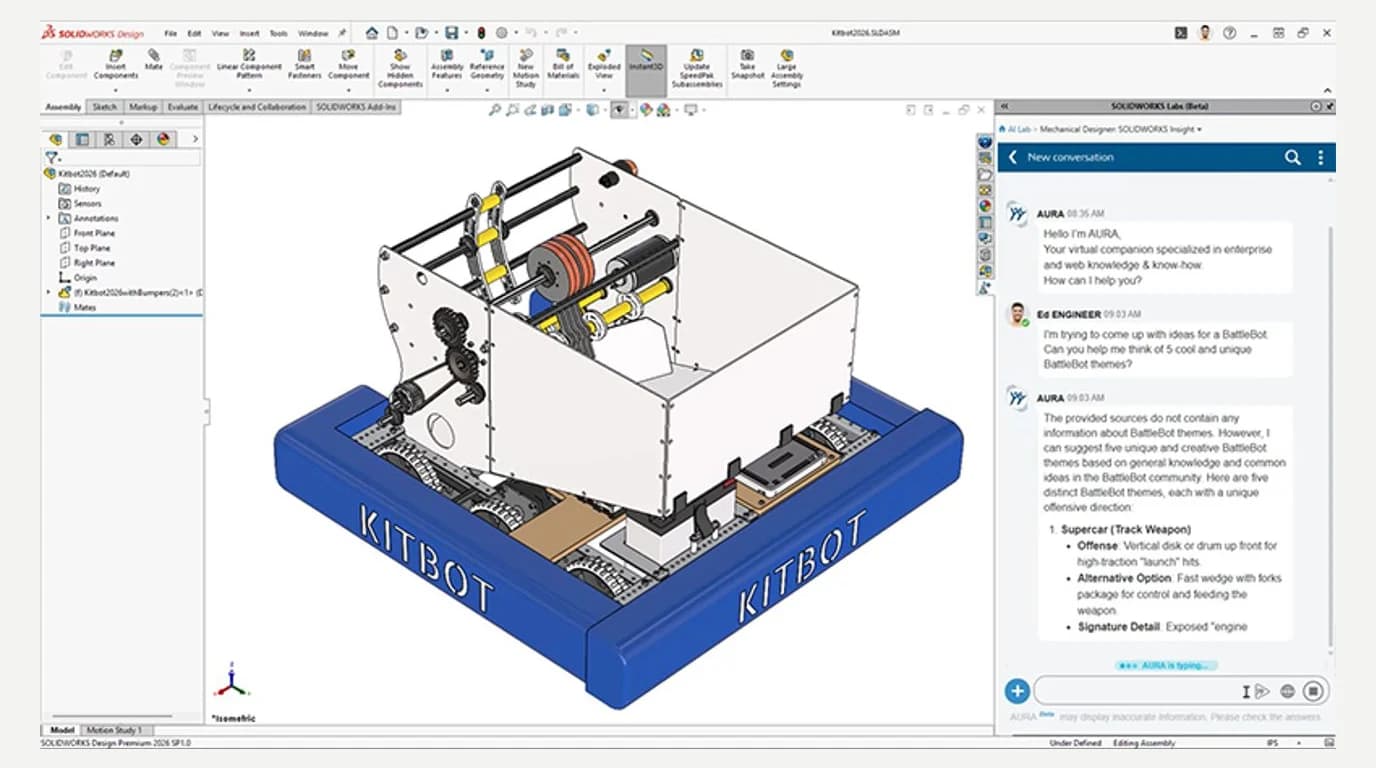Image resolution: width=1376 pixels, height=768 pixels.
Task: Select the Mates folder in tree
Action: pyautogui.click(x=77, y=307)
